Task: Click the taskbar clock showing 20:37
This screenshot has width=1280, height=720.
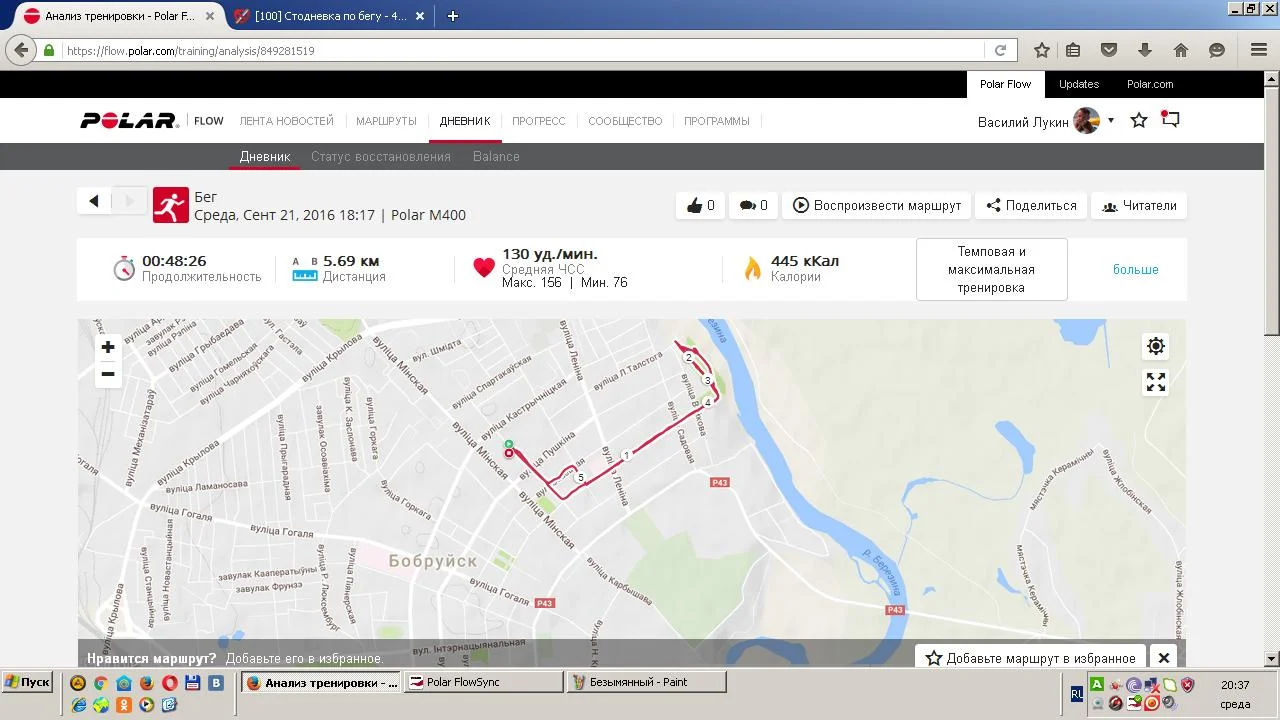Action: (1235, 685)
